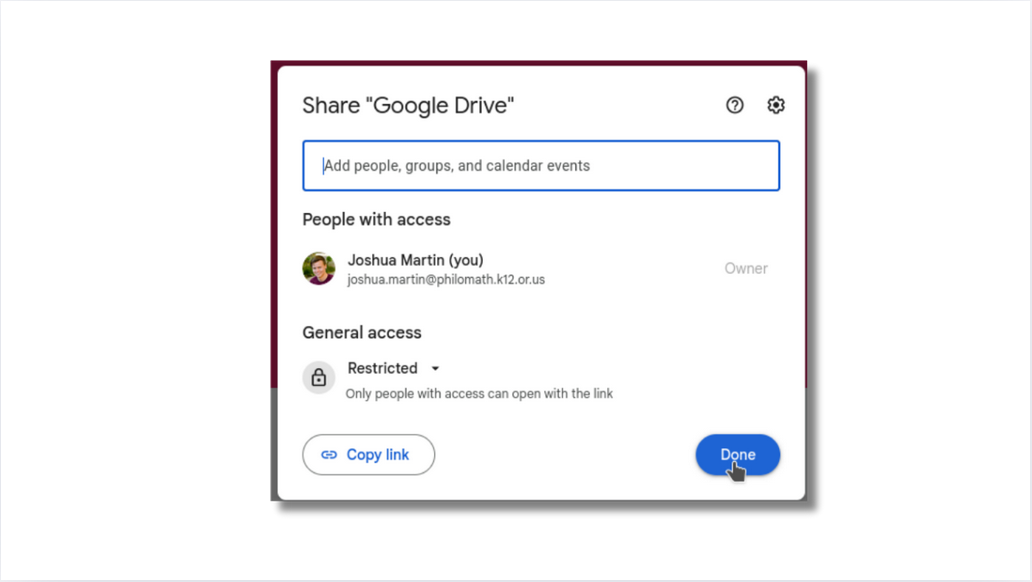Click the People with access heading
Image resolution: width=1032 pixels, height=582 pixels.
[x=376, y=219]
